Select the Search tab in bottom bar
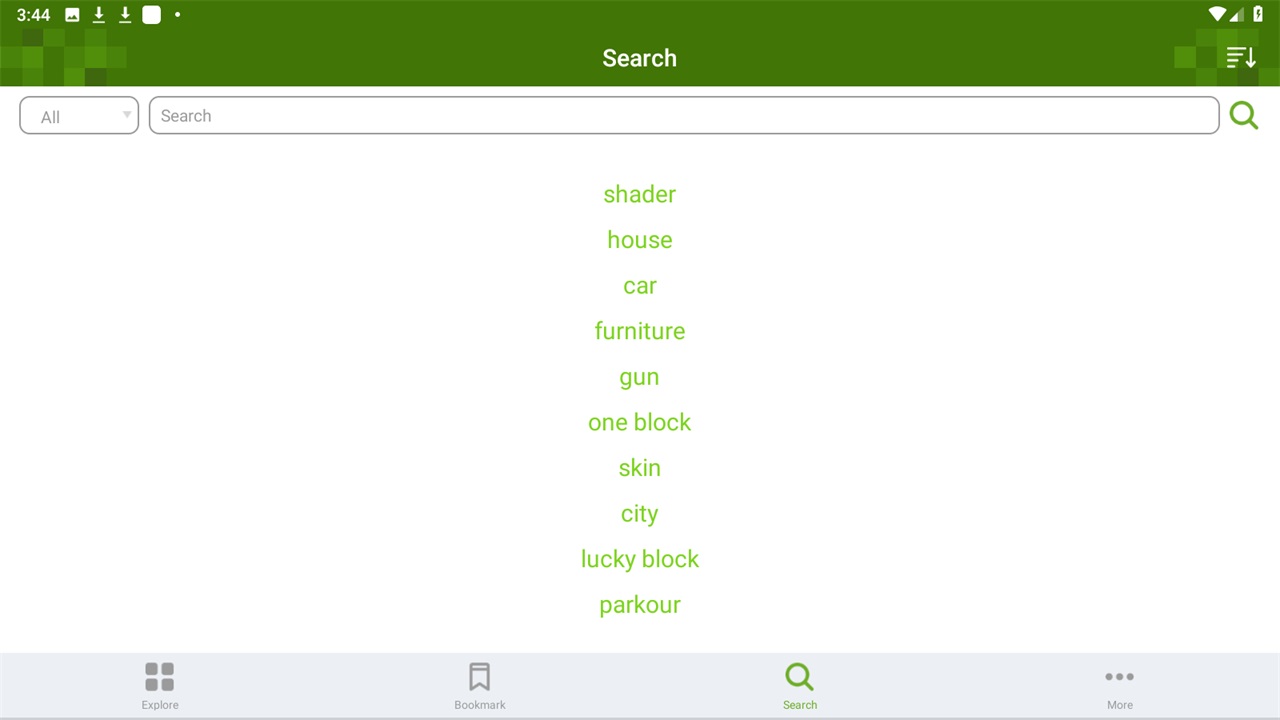The image size is (1280, 720). [800, 685]
